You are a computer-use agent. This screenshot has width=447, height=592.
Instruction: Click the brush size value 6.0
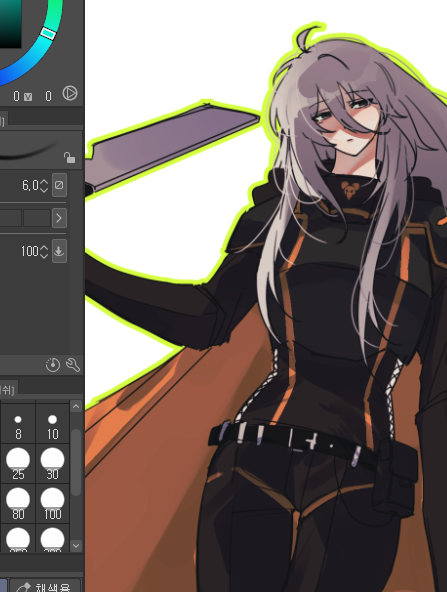pyautogui.click(x=30, y=185)
